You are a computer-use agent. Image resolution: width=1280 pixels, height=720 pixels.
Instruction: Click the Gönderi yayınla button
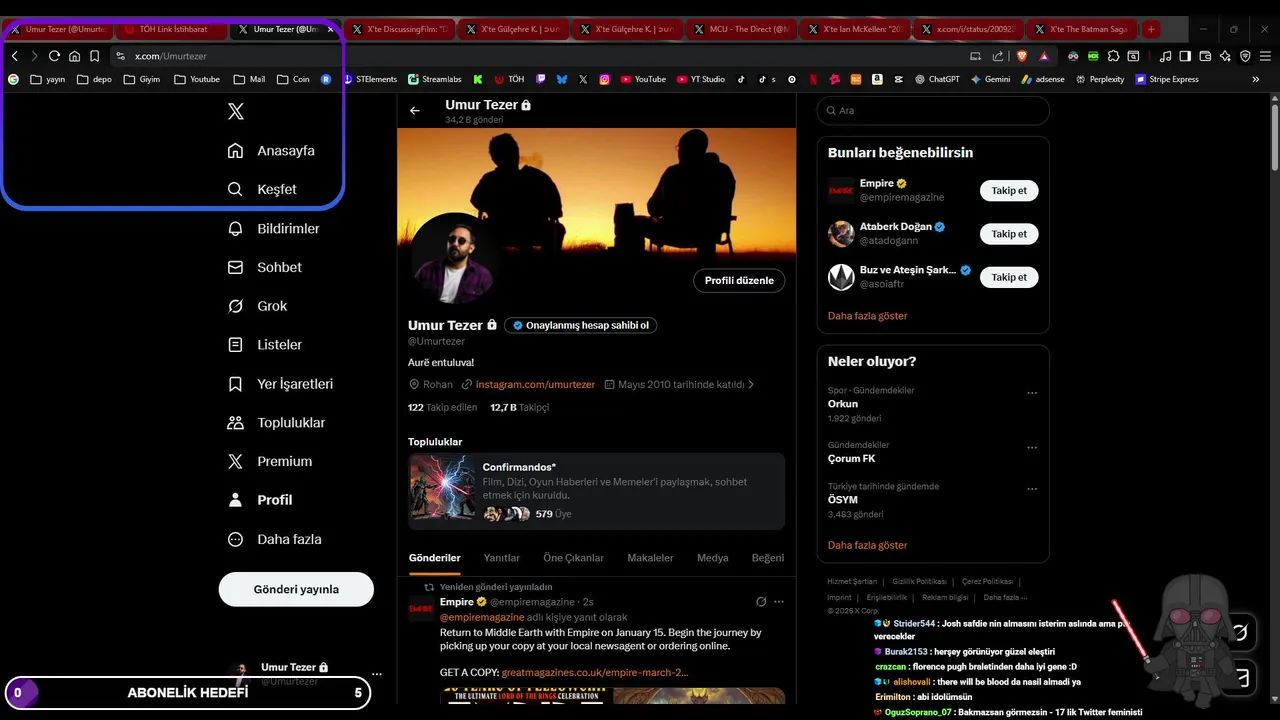pos(296,589)
